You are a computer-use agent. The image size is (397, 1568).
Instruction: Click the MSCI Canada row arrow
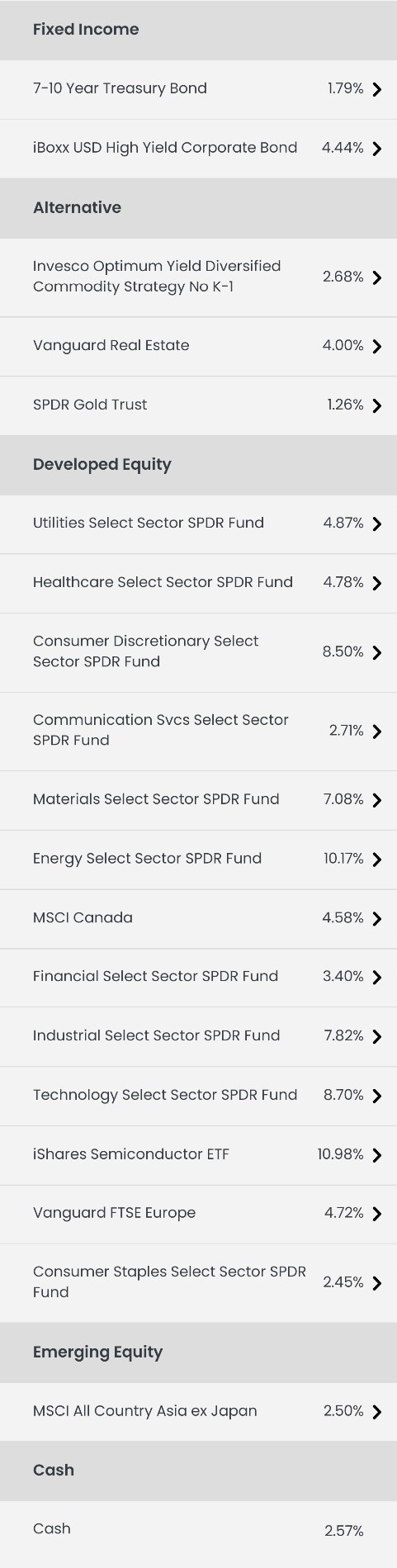pos(377,918)
